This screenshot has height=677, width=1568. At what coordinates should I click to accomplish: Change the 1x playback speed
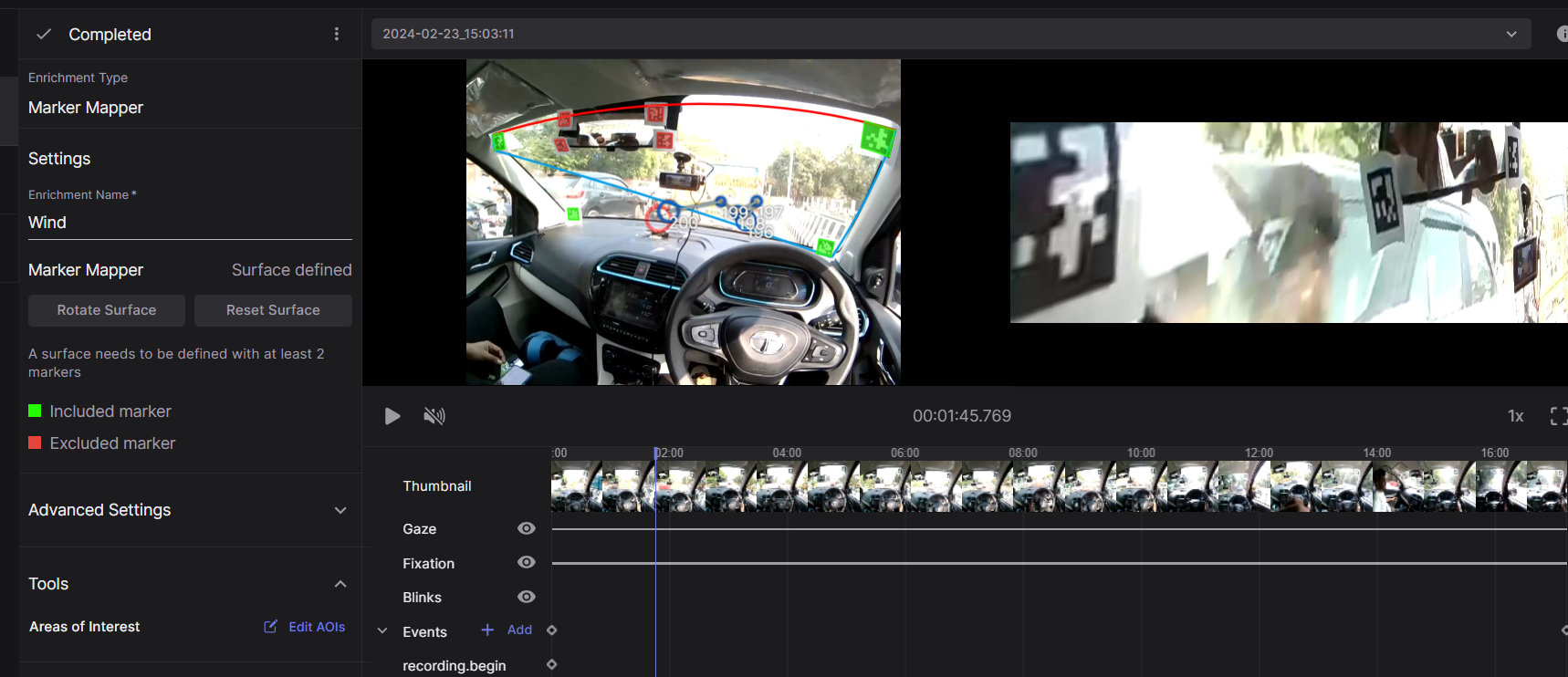click(1515, 416)
